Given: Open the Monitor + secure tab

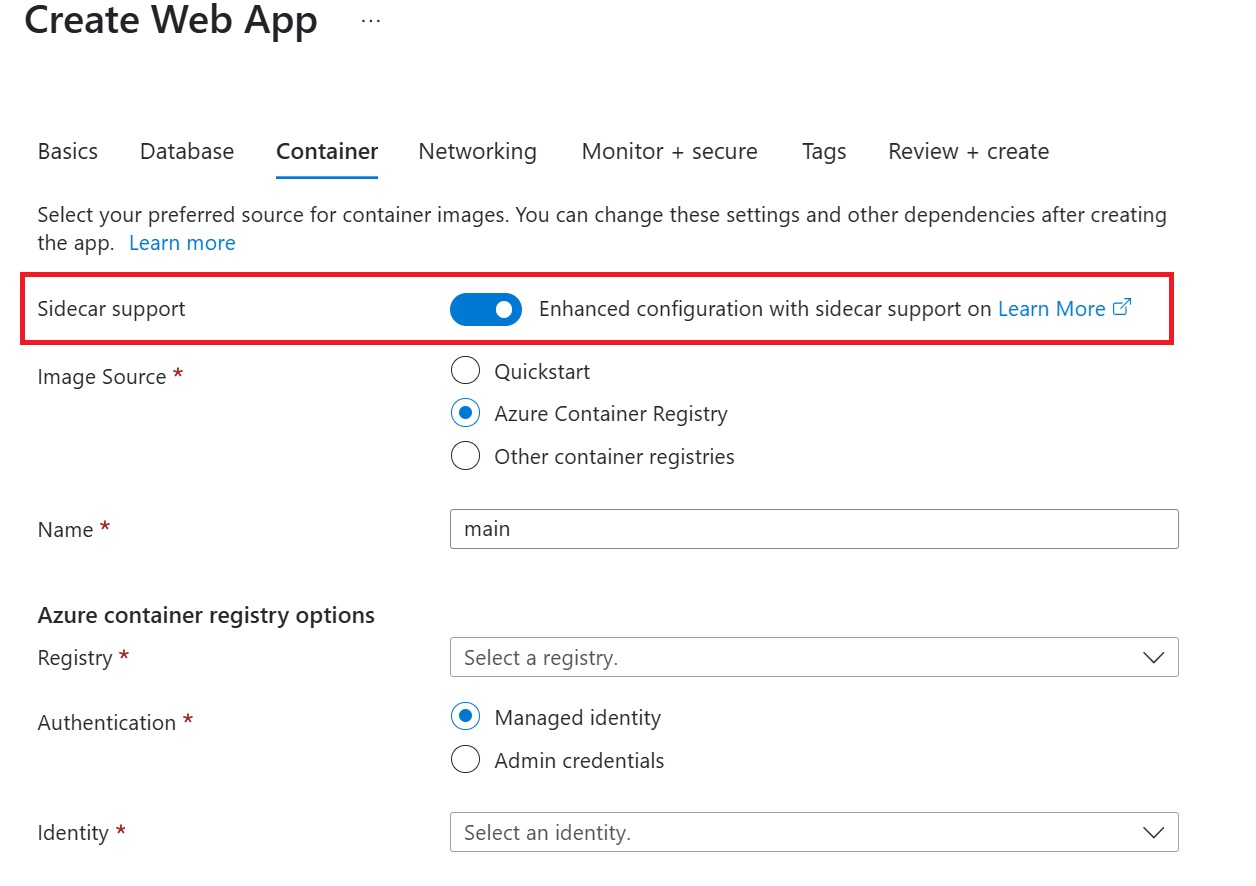Looking at the screenshot, I should point(668,151).
